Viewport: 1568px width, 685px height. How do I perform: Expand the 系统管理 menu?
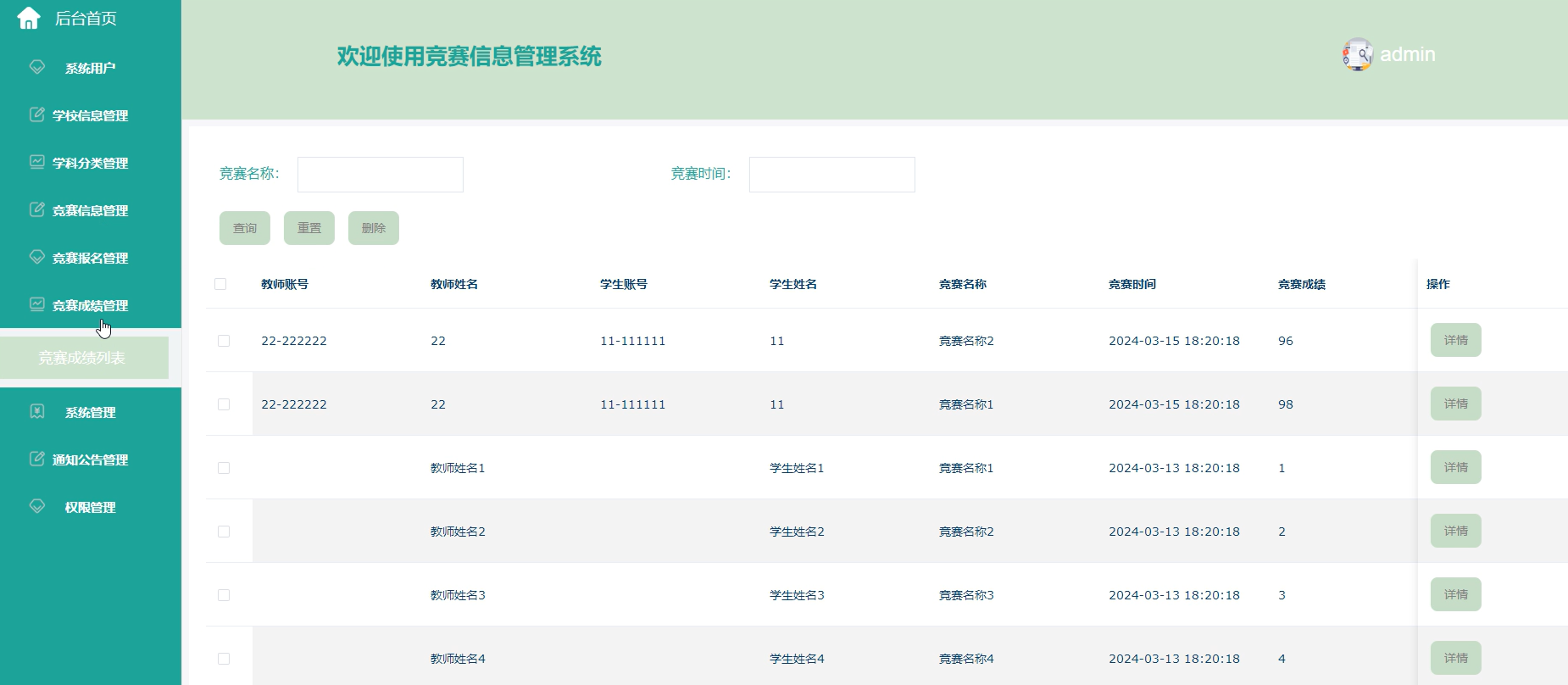tap(91, 412)
